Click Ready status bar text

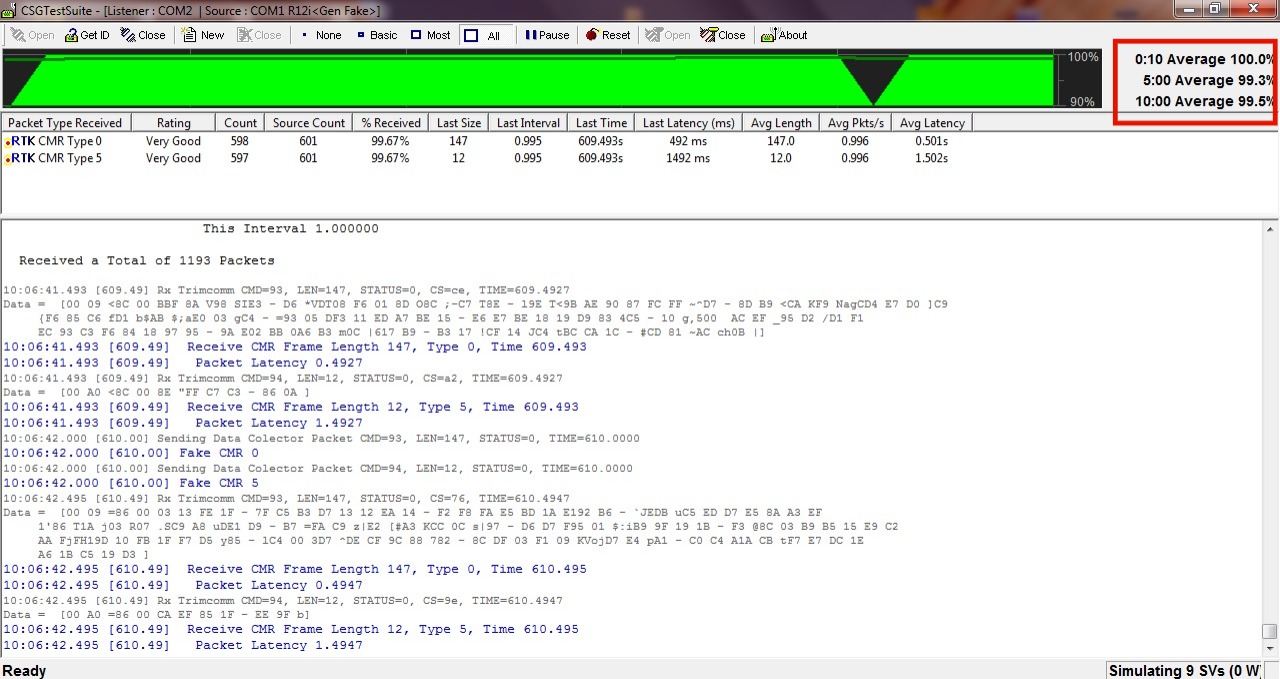25,671
